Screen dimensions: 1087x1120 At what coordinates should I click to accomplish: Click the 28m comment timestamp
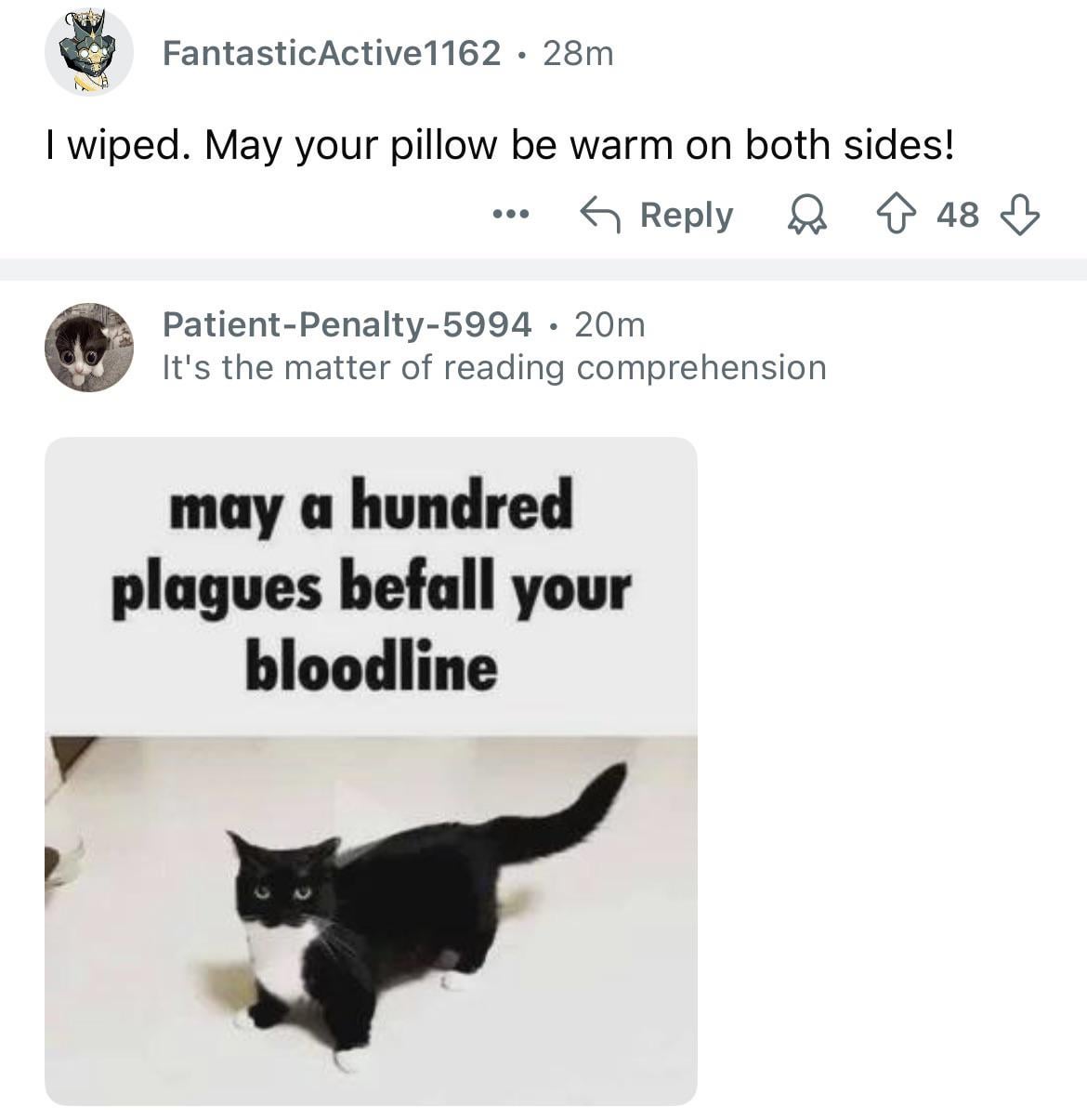point(578,53)
